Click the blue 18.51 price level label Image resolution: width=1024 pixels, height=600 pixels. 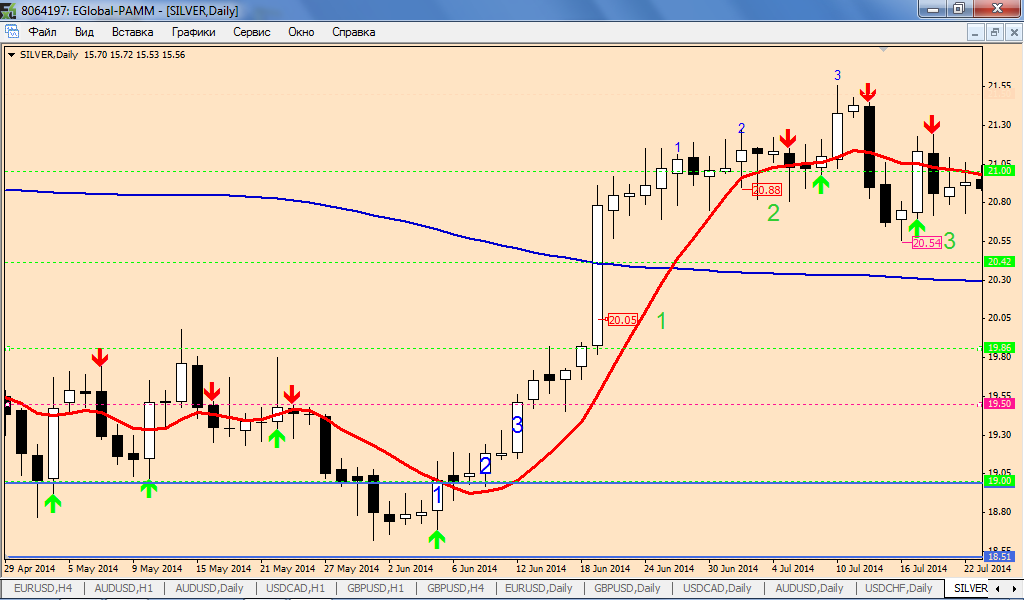[1000, 557]
